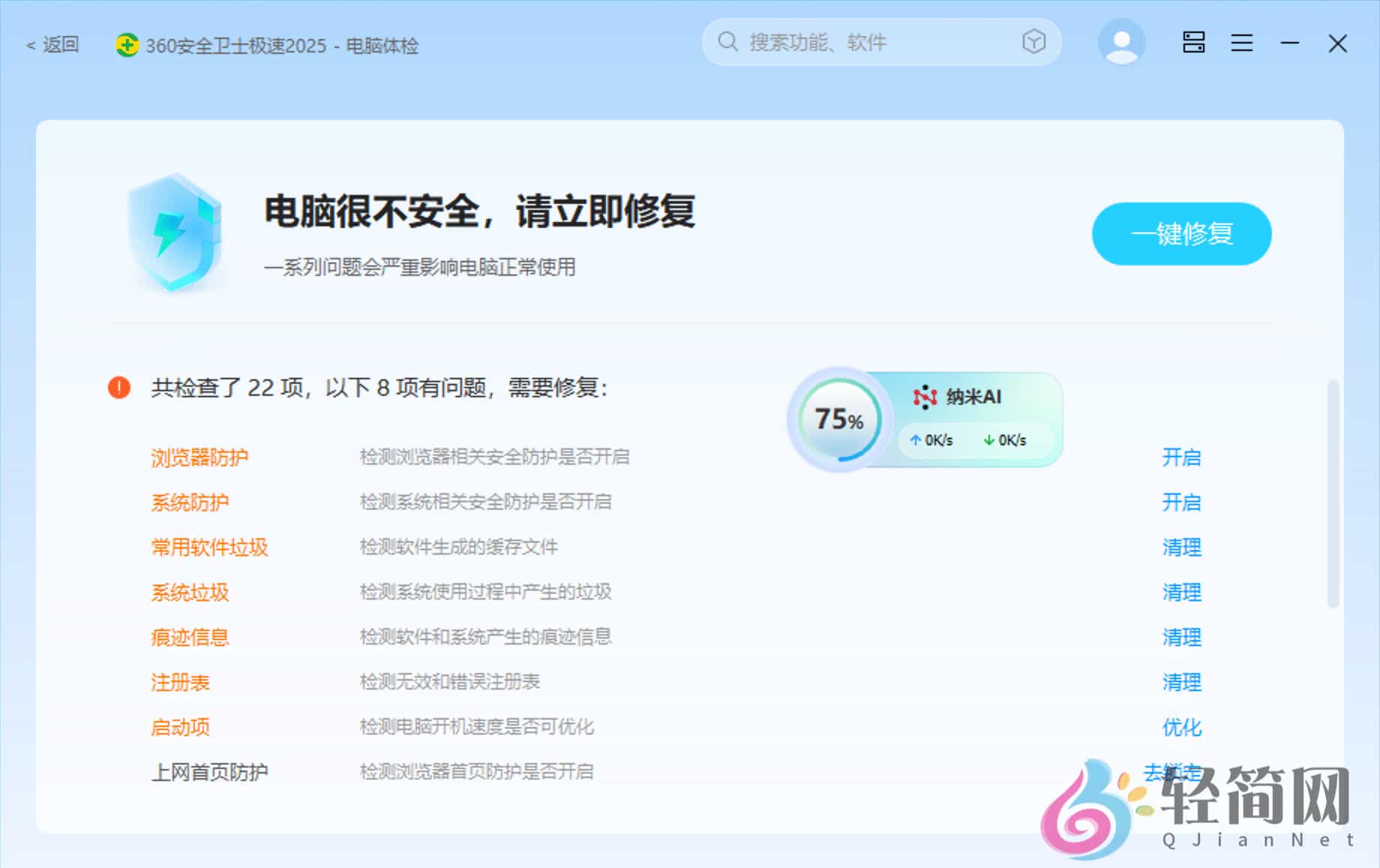Click the upload speed arrow indicator
Screen dimensions: 1380x868
pyautogui.click(x=914, y=441)
